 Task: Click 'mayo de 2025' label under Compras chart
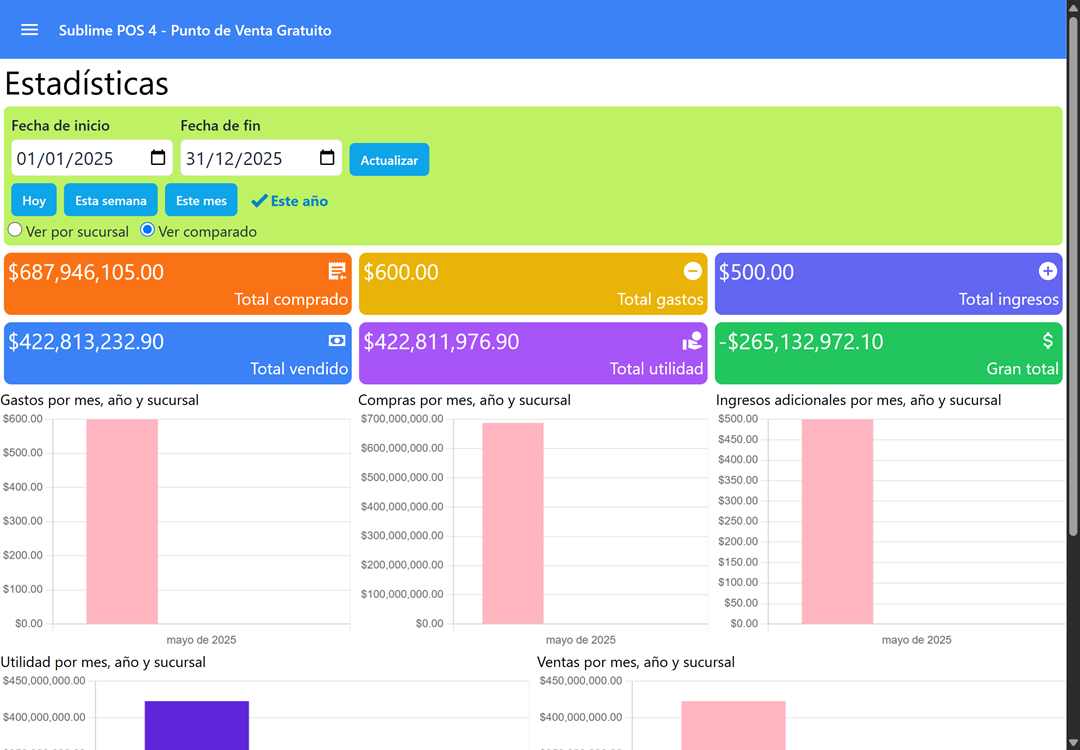tap(581, 640)
